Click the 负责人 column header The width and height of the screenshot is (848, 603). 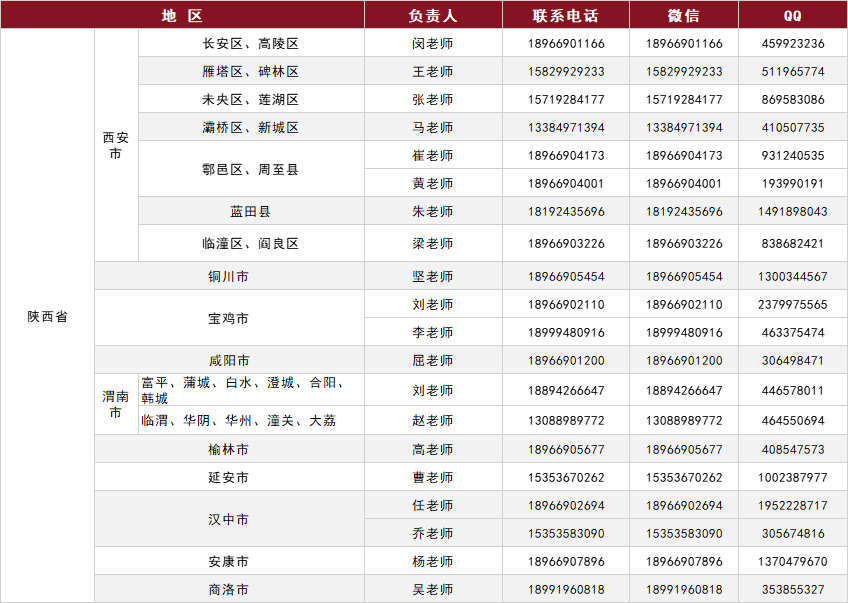pos(432,15)
